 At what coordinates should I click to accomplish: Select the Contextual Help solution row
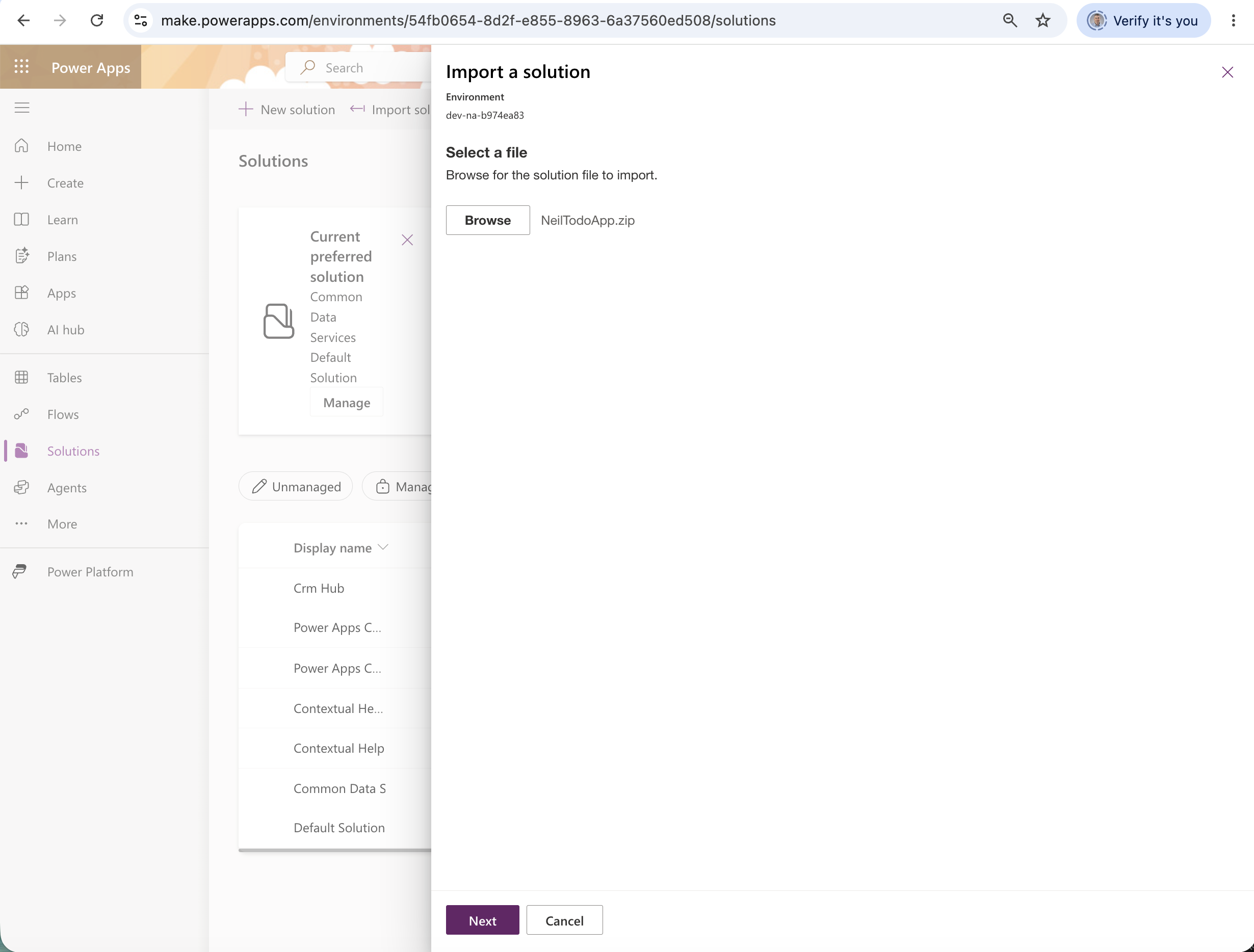(334, 748)
